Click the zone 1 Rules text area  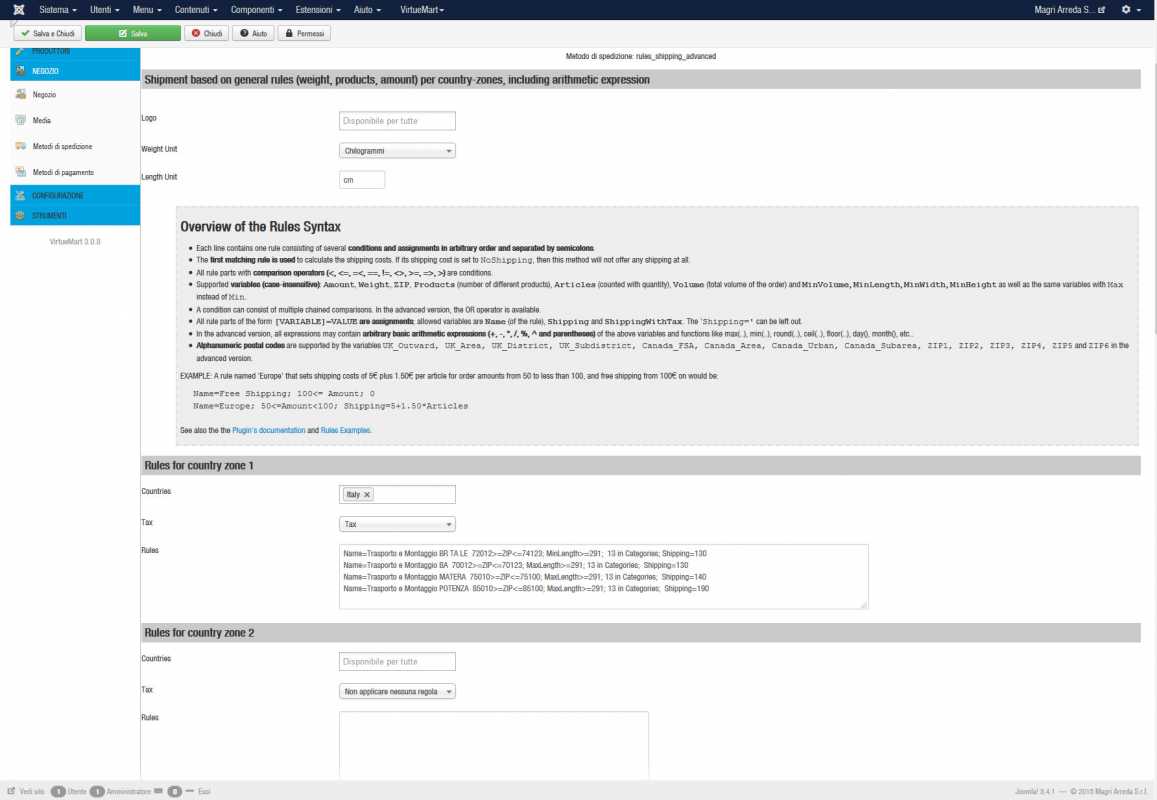coord(603,576)
